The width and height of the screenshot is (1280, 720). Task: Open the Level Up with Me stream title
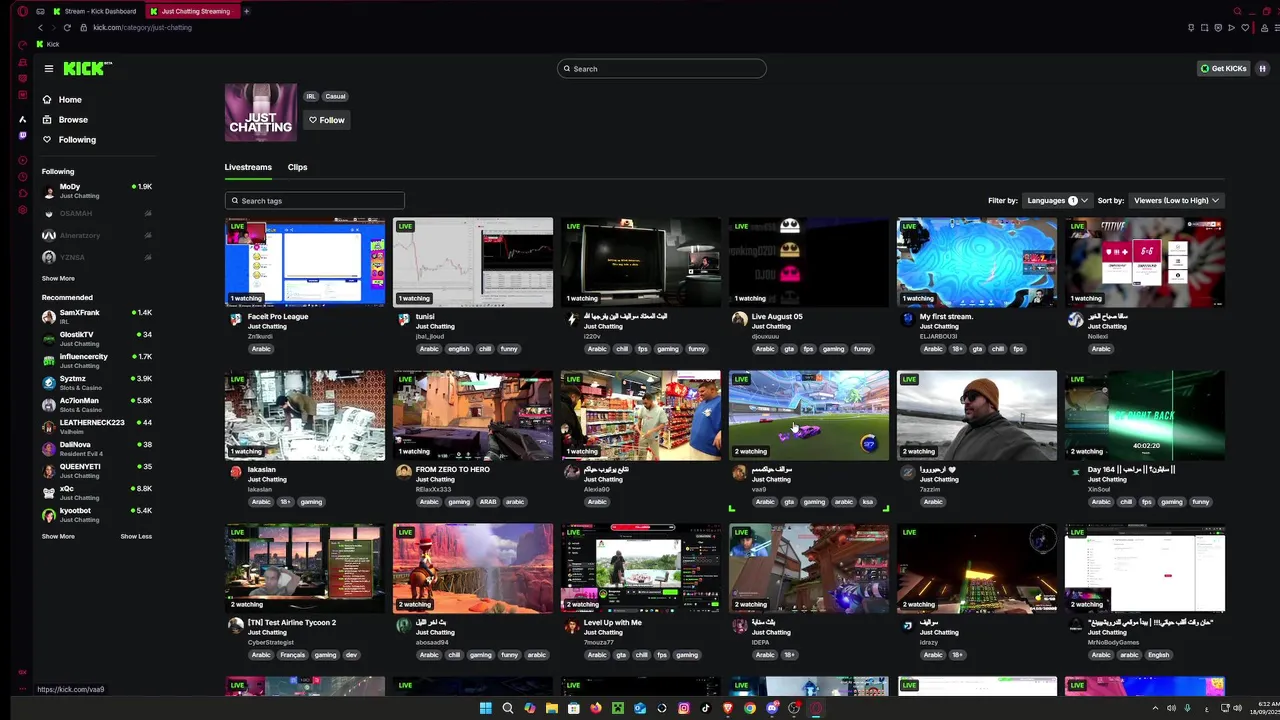tap(613, 623)
